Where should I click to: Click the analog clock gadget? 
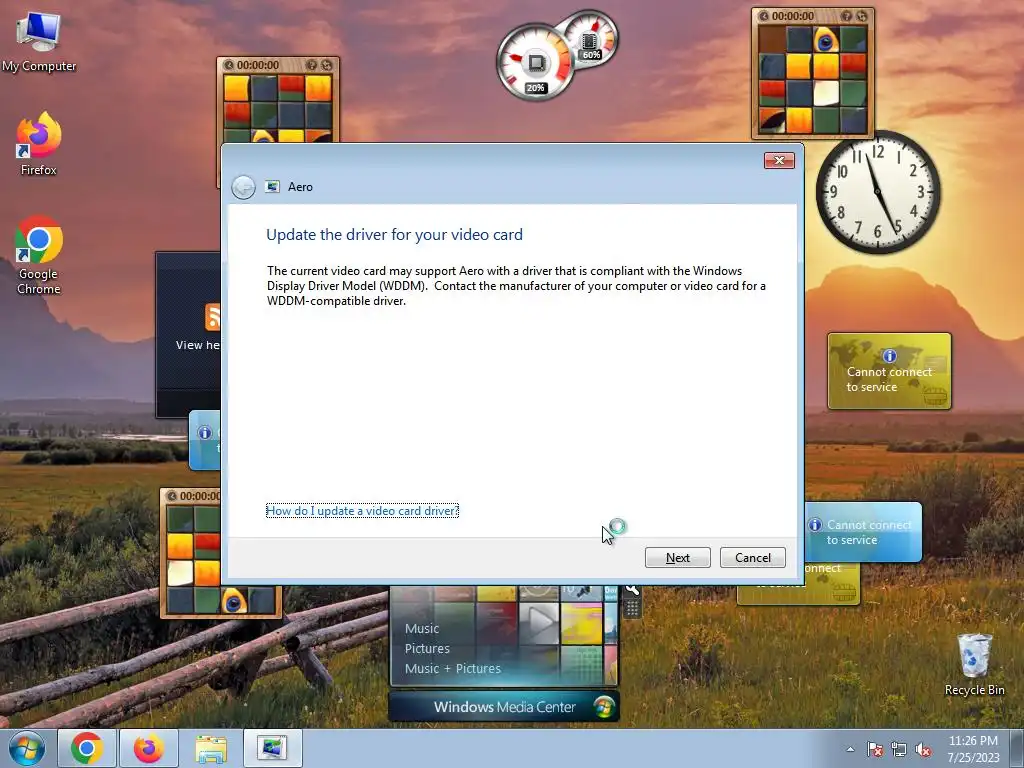(878, 191)
